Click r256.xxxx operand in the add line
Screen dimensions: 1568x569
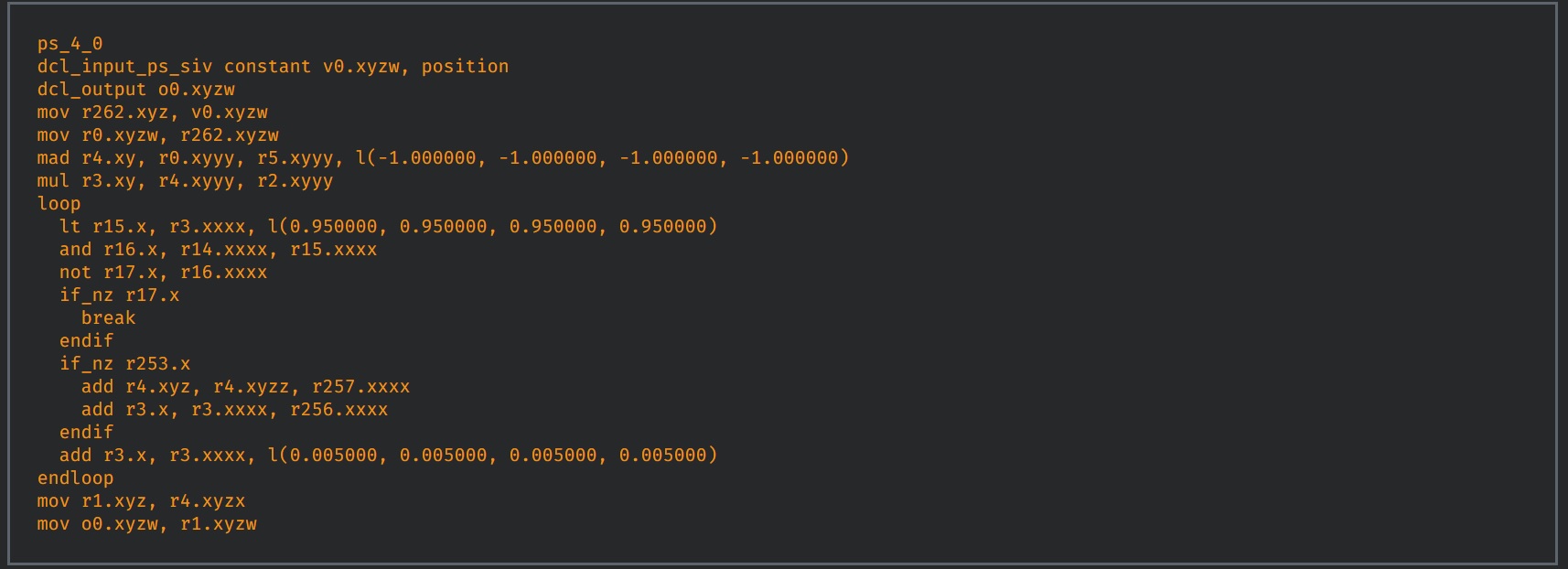pos(338,410)
